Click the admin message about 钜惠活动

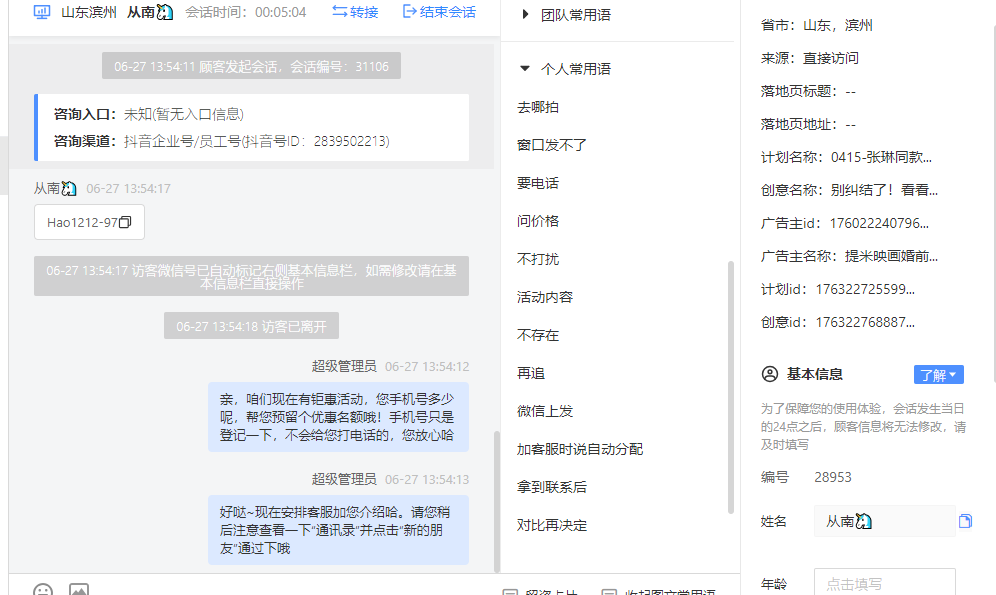tap(338, 417)
